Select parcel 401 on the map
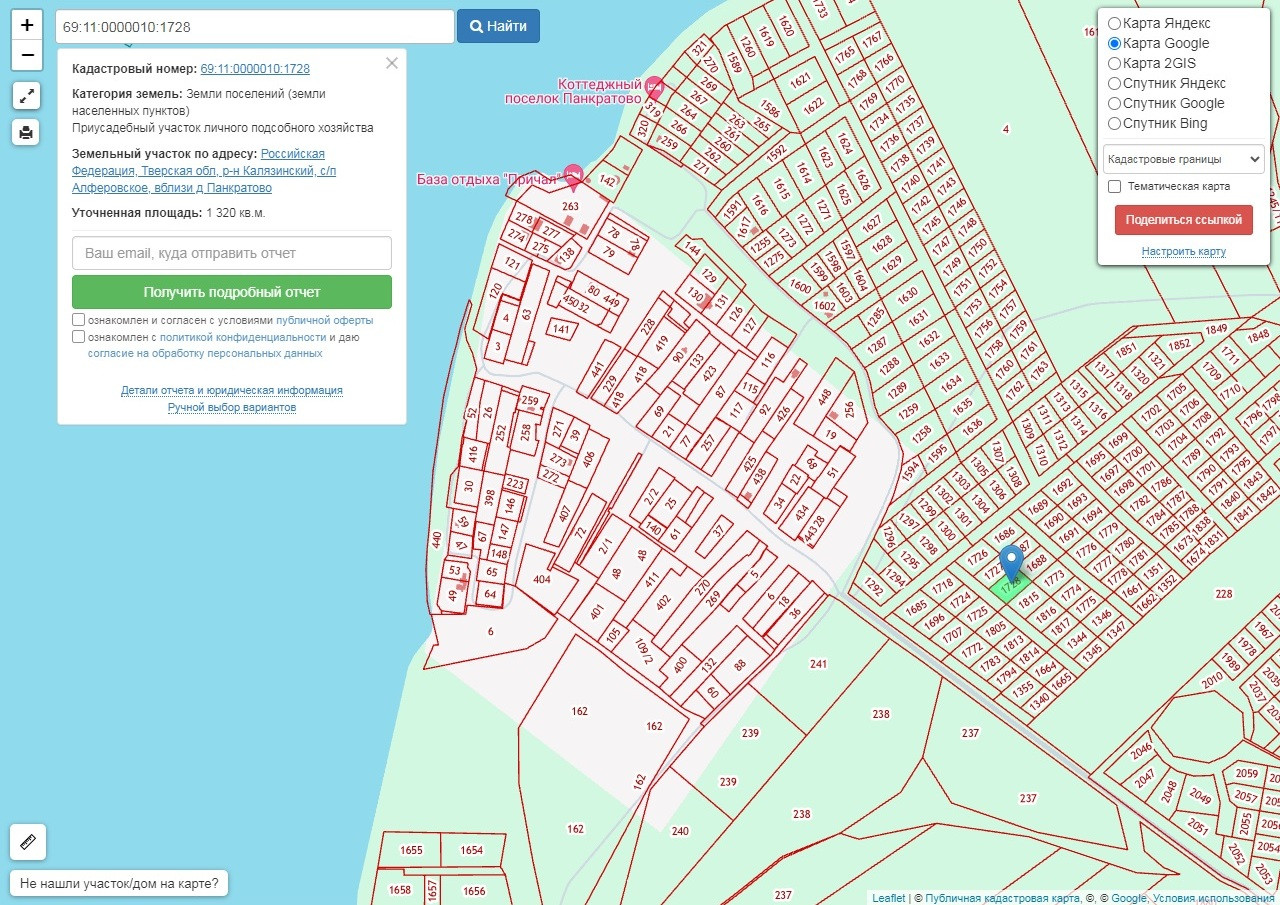Screen dimensions: 1280x905 pyautogui.click(x=597, y=612)
